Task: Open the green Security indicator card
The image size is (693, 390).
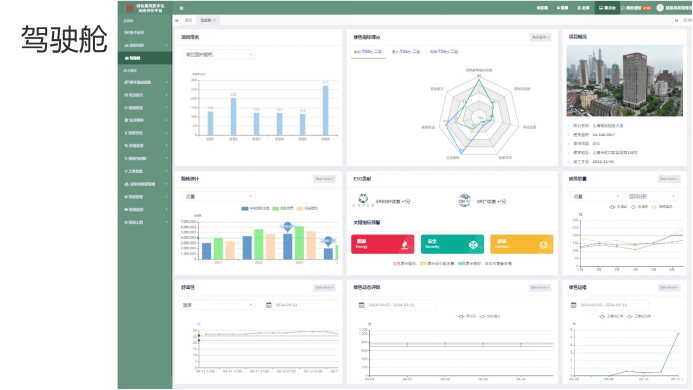Action: 452,244
